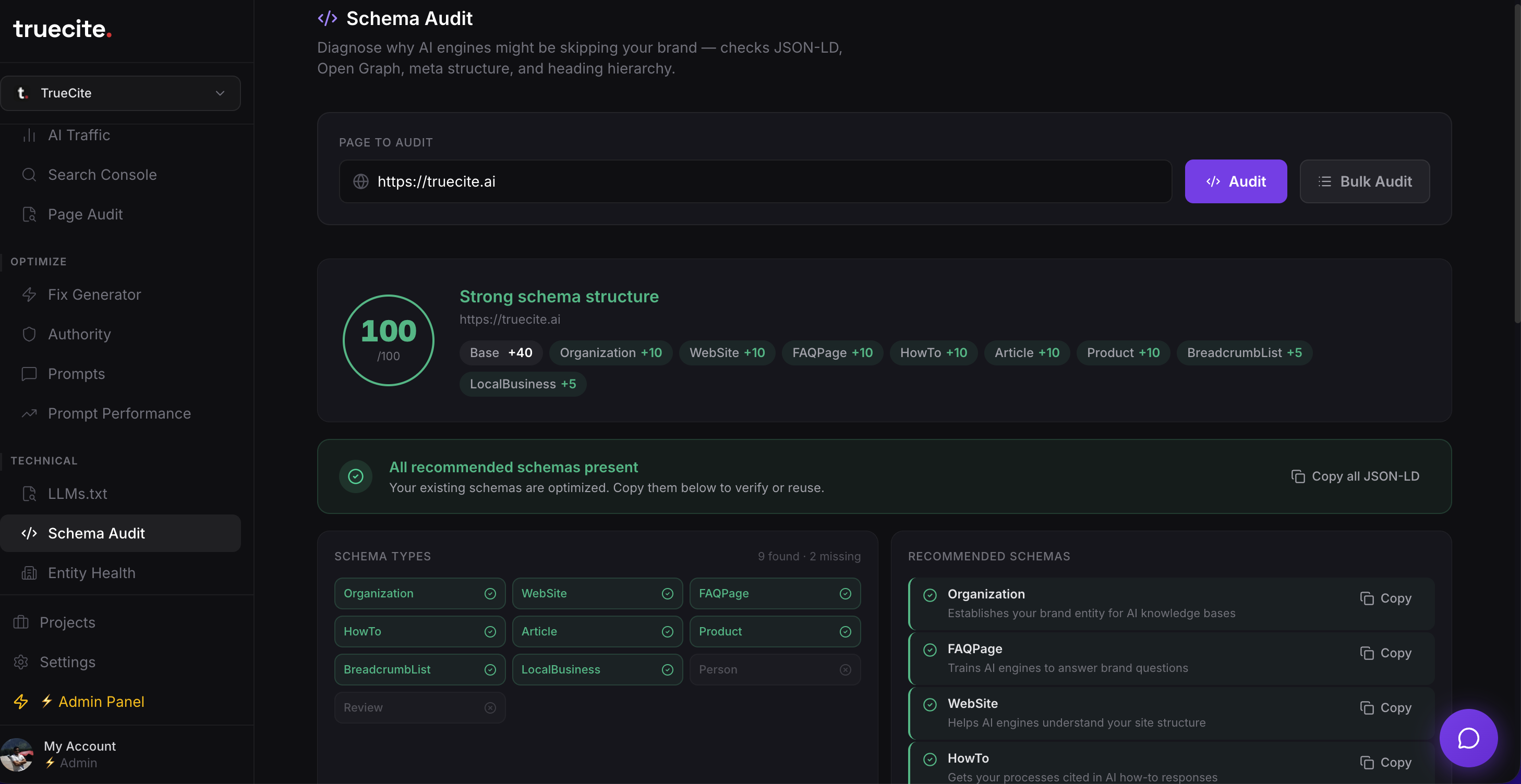The image size is (1521, 784).
Task: Click the AI Traffic bar chart icon
Action: 29,135
